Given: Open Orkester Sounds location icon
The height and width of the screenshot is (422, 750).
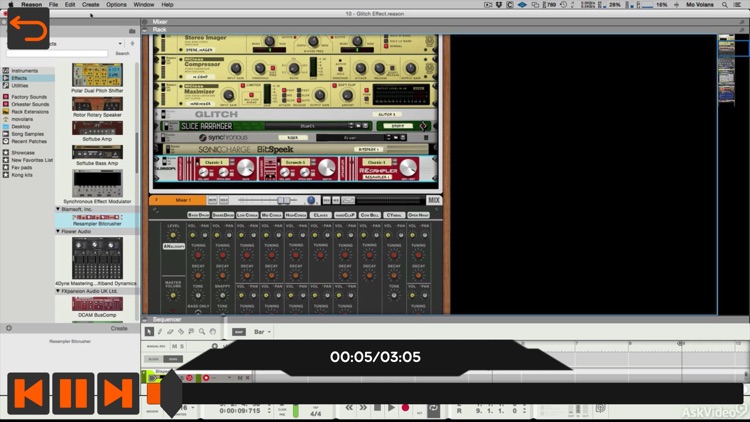Looking at the screenshot, I should click(x=6, y=104).
